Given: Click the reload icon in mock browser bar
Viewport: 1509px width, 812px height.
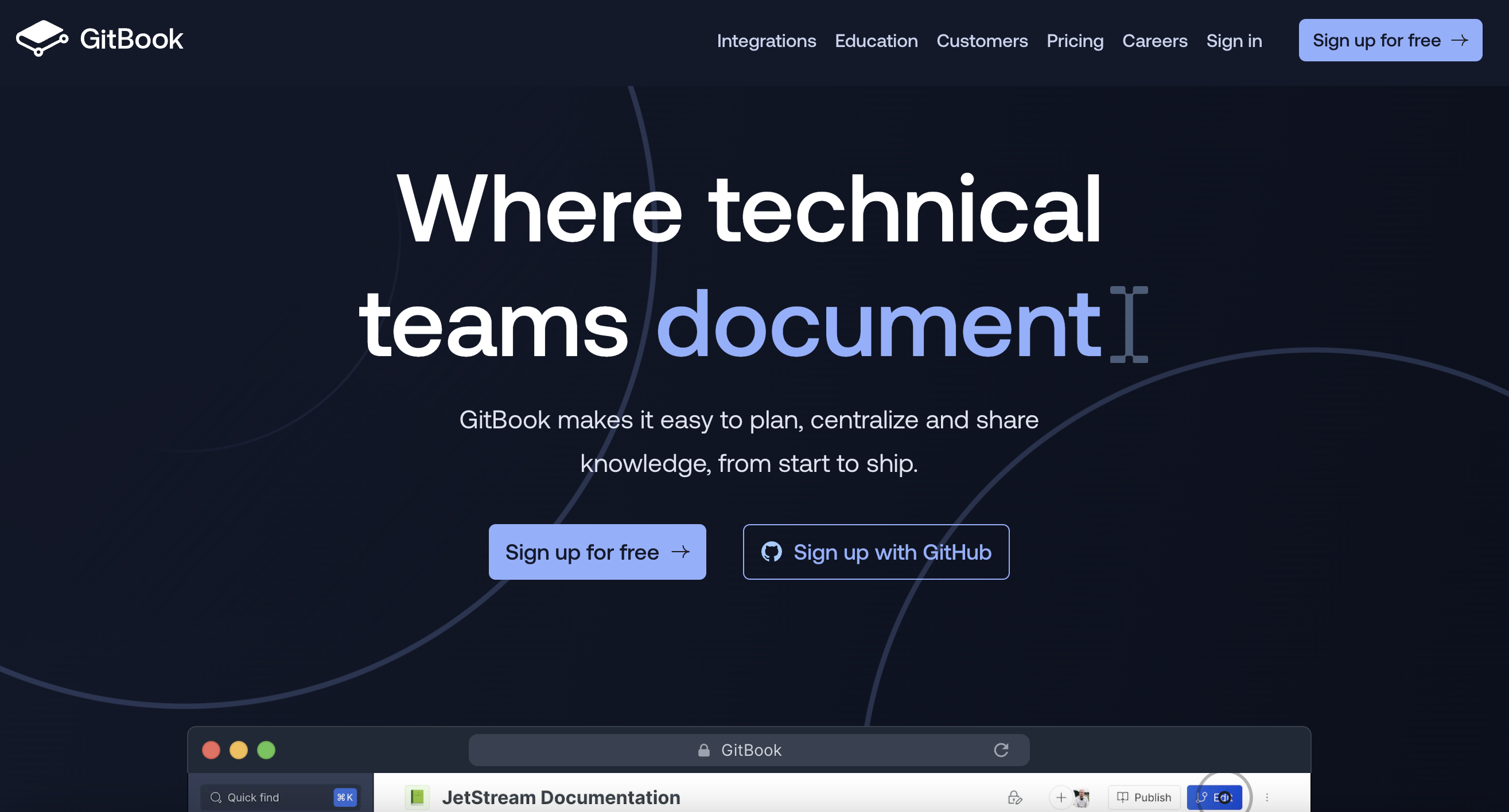Looking at the screenshot, I should pos(1001,750).
